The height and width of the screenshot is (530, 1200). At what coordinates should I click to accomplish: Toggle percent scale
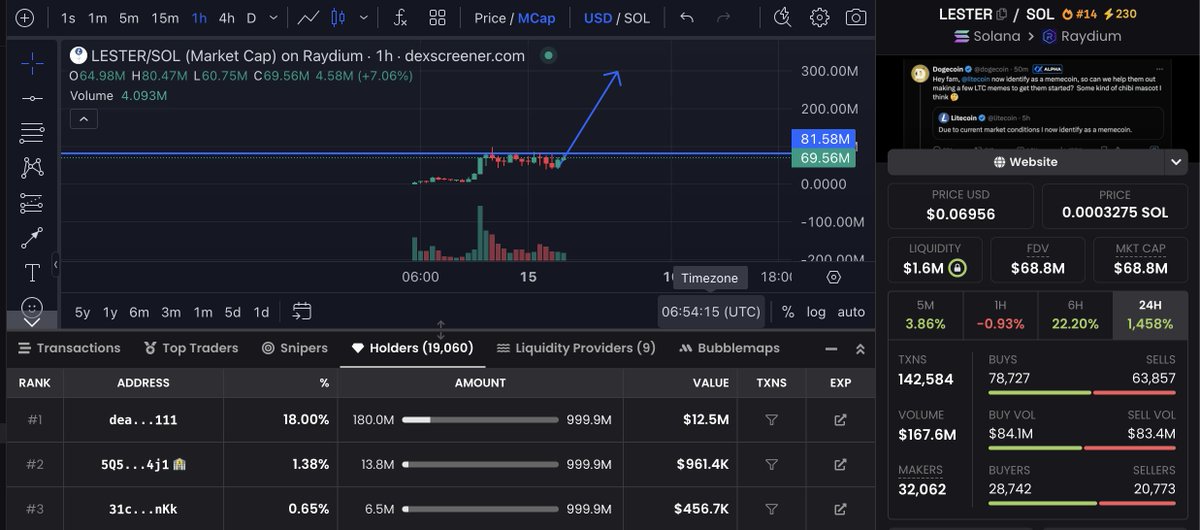click(x=788, y=312)
